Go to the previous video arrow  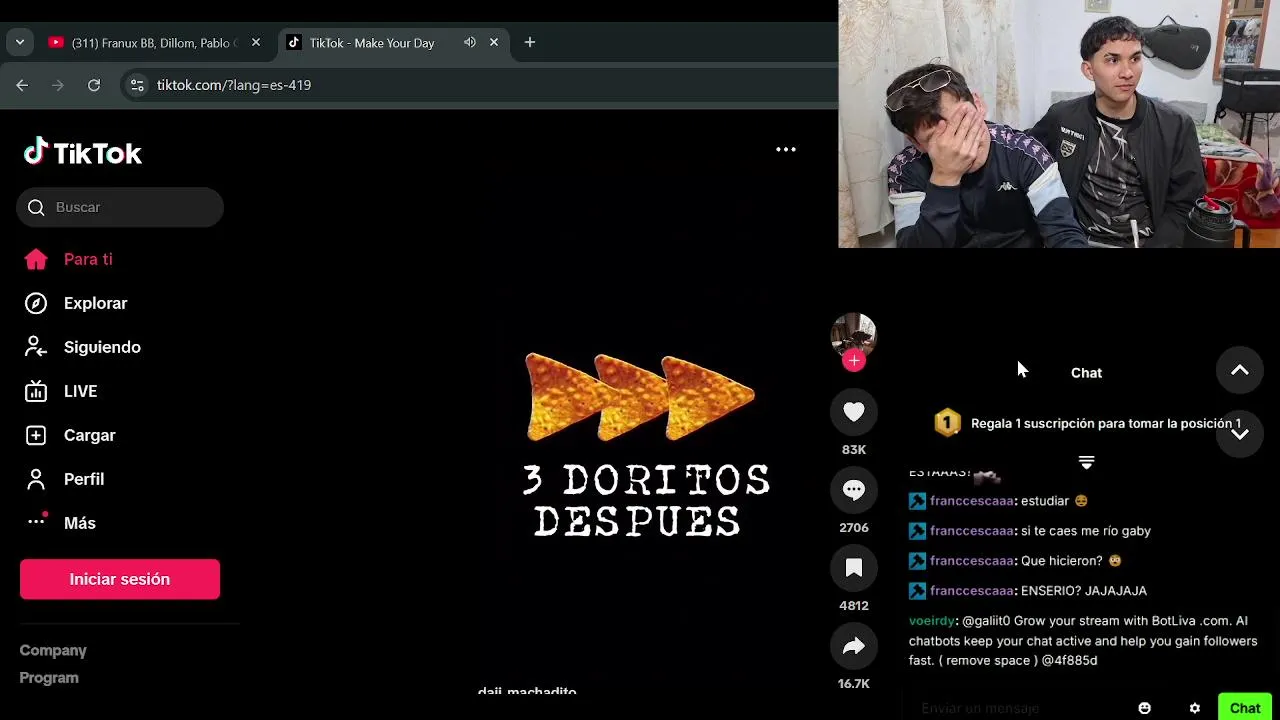(x=1240, y=370)
